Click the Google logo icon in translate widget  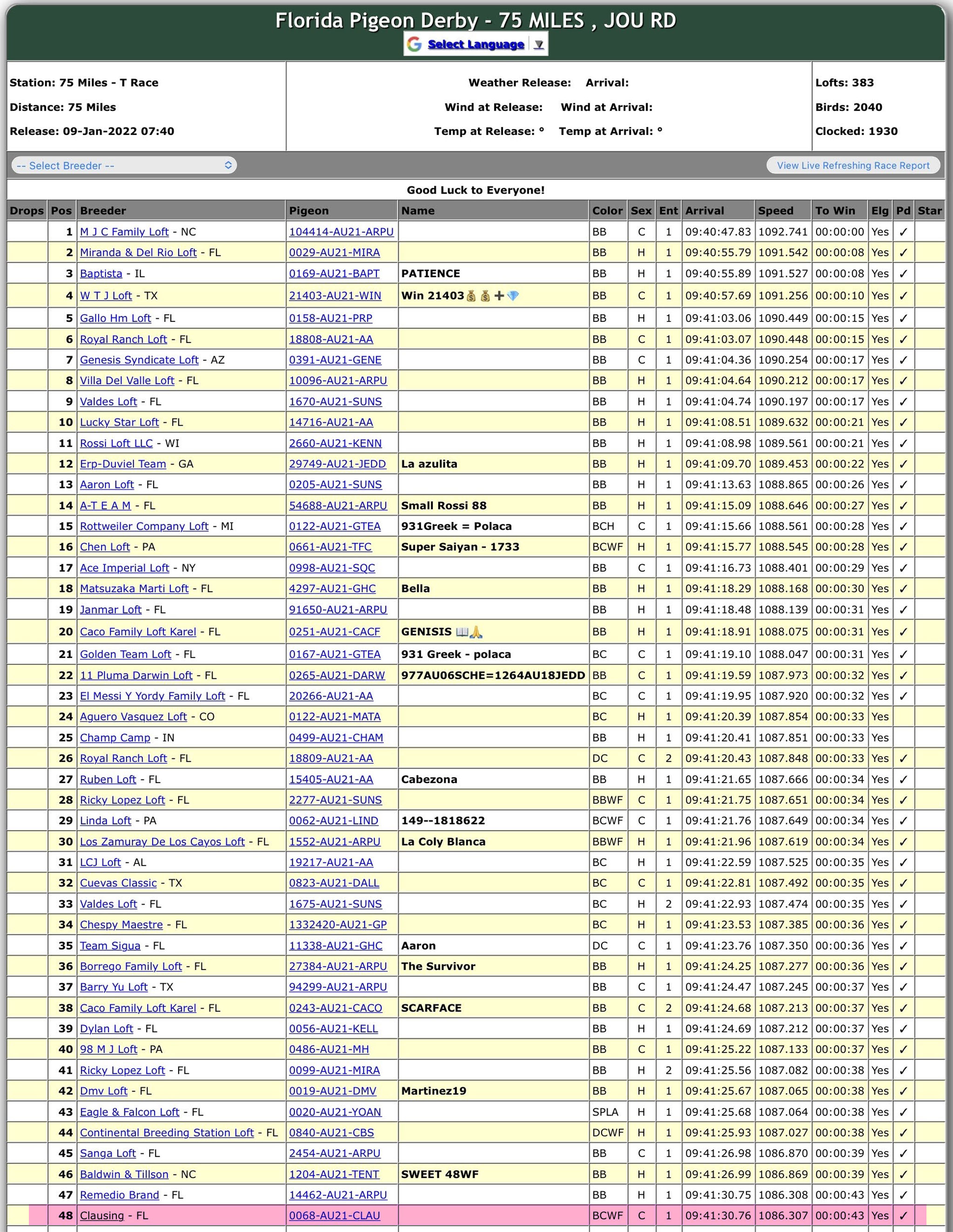coord(414,45)
